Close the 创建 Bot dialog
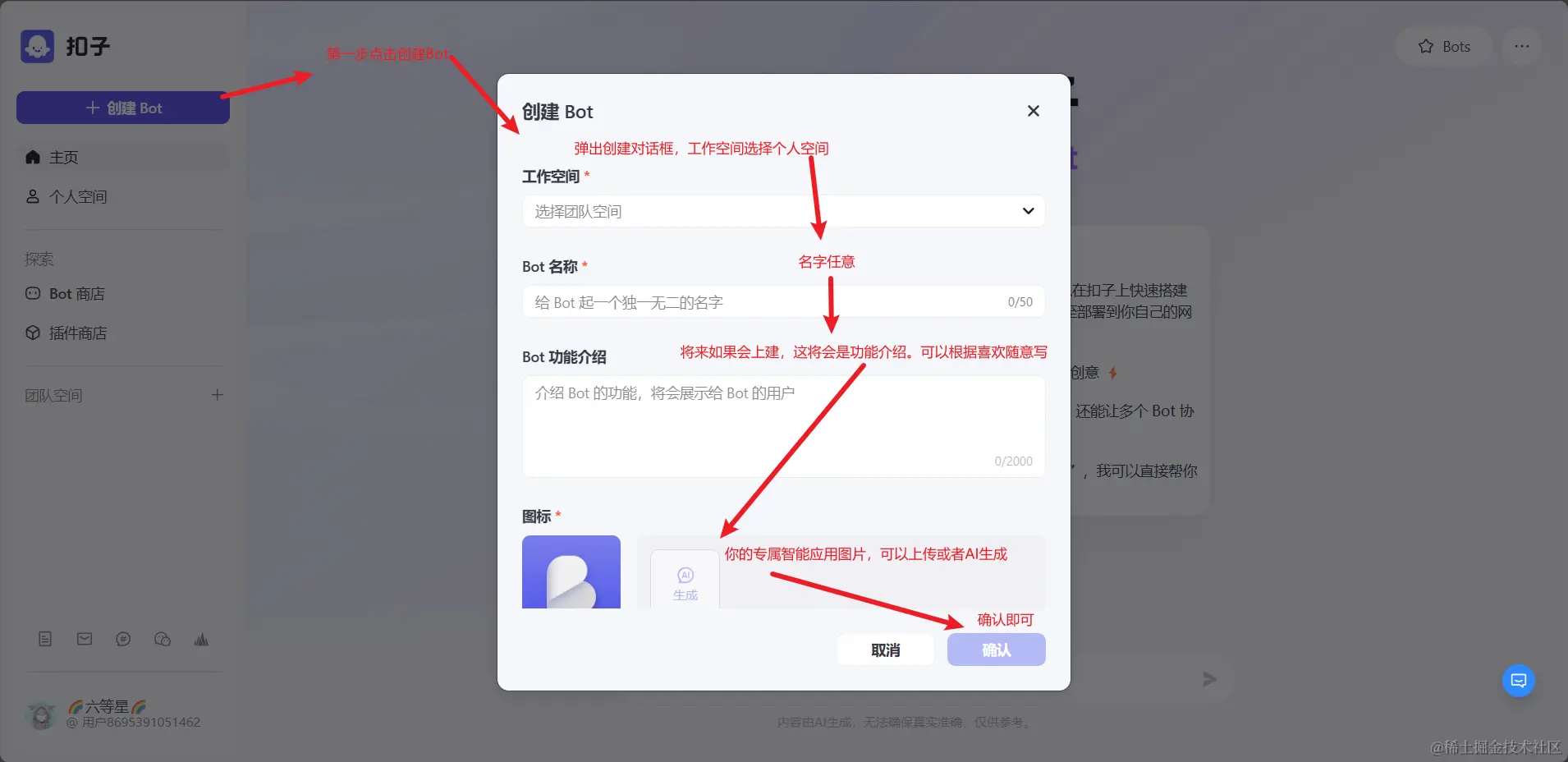The image size is (1568, 762). (x=1034, y=111)
